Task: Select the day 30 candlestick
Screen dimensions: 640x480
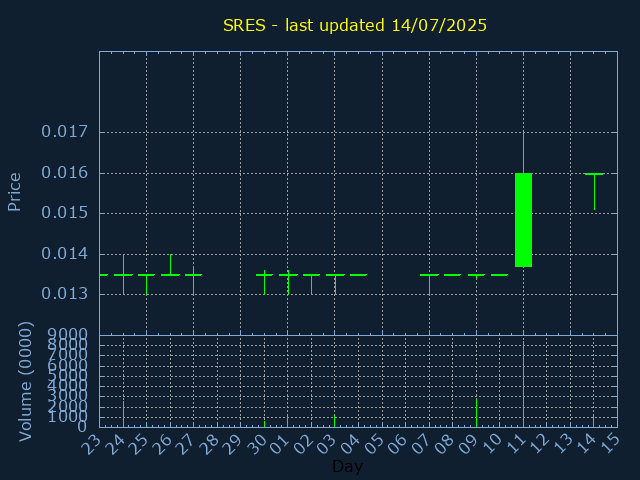Action: (x=264, y=282)
